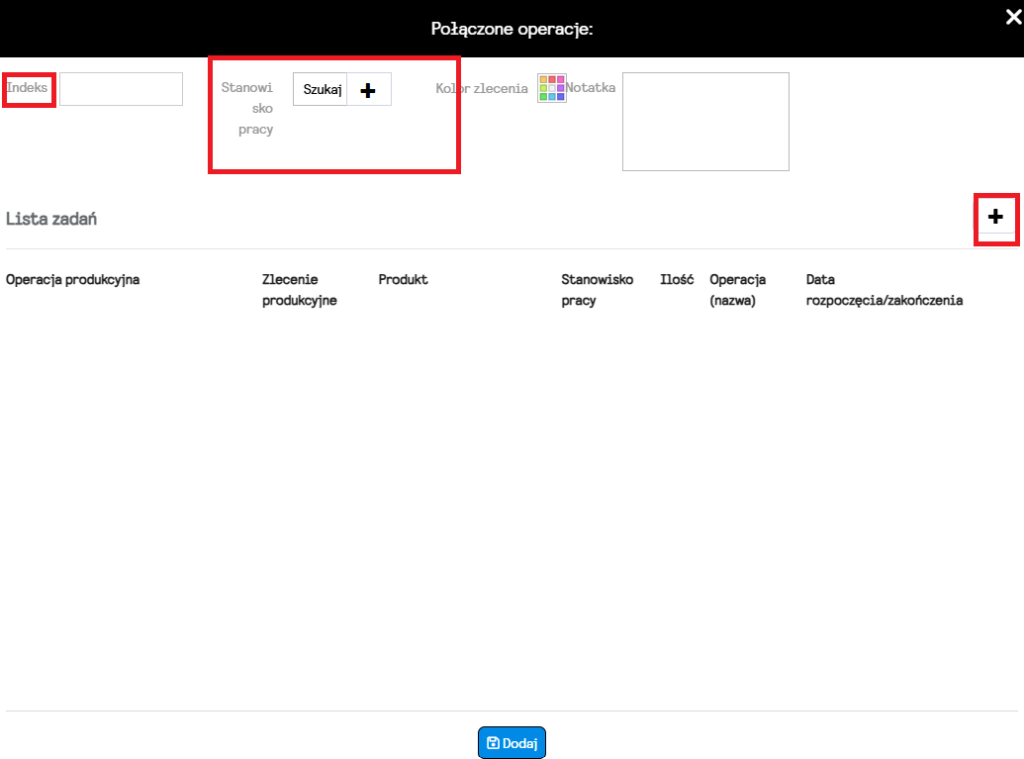Select the Operacja produkcyjna column header
The height and width of the screenshot is (759, 1024).
[x=73, y=280]
